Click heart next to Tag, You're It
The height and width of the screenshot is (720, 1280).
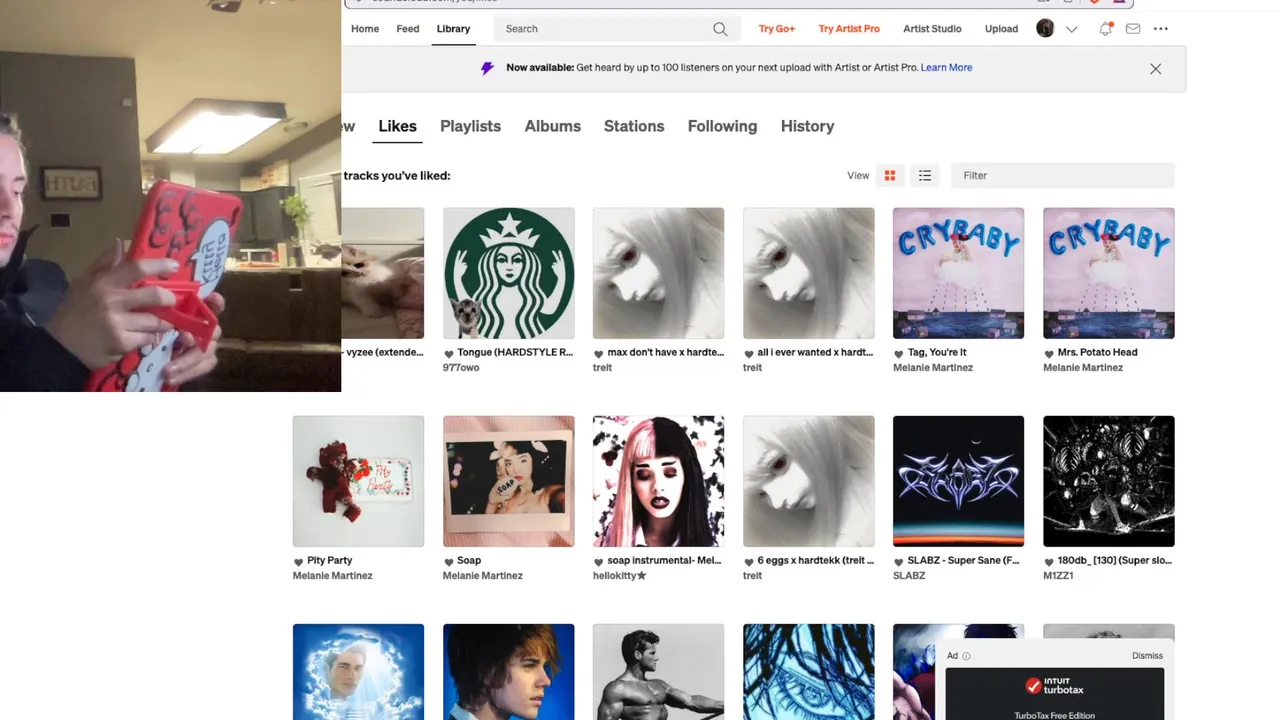899,354
